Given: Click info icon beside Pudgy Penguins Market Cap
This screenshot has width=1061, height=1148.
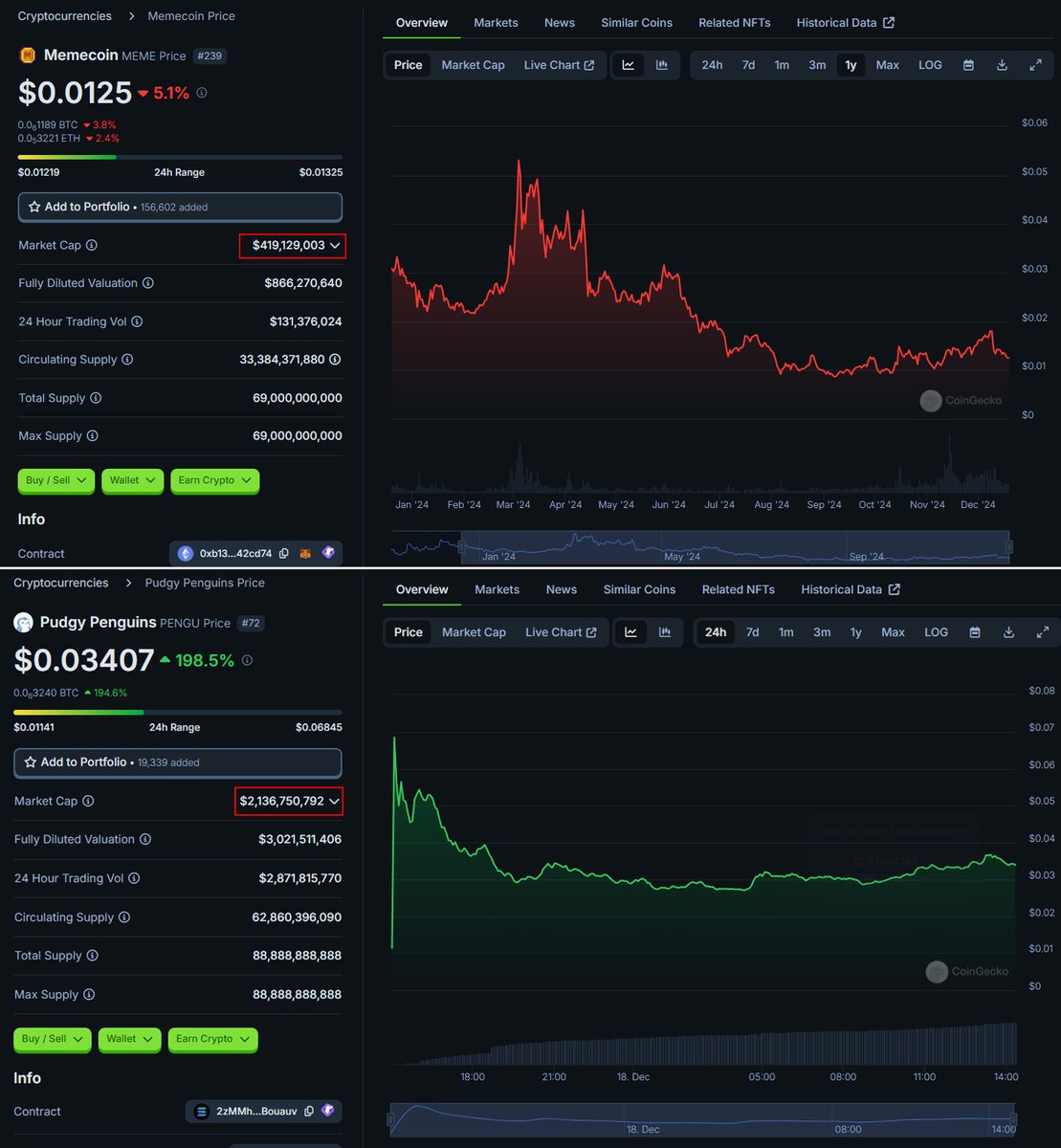Looking at the screenshot, I should [88, 802].
